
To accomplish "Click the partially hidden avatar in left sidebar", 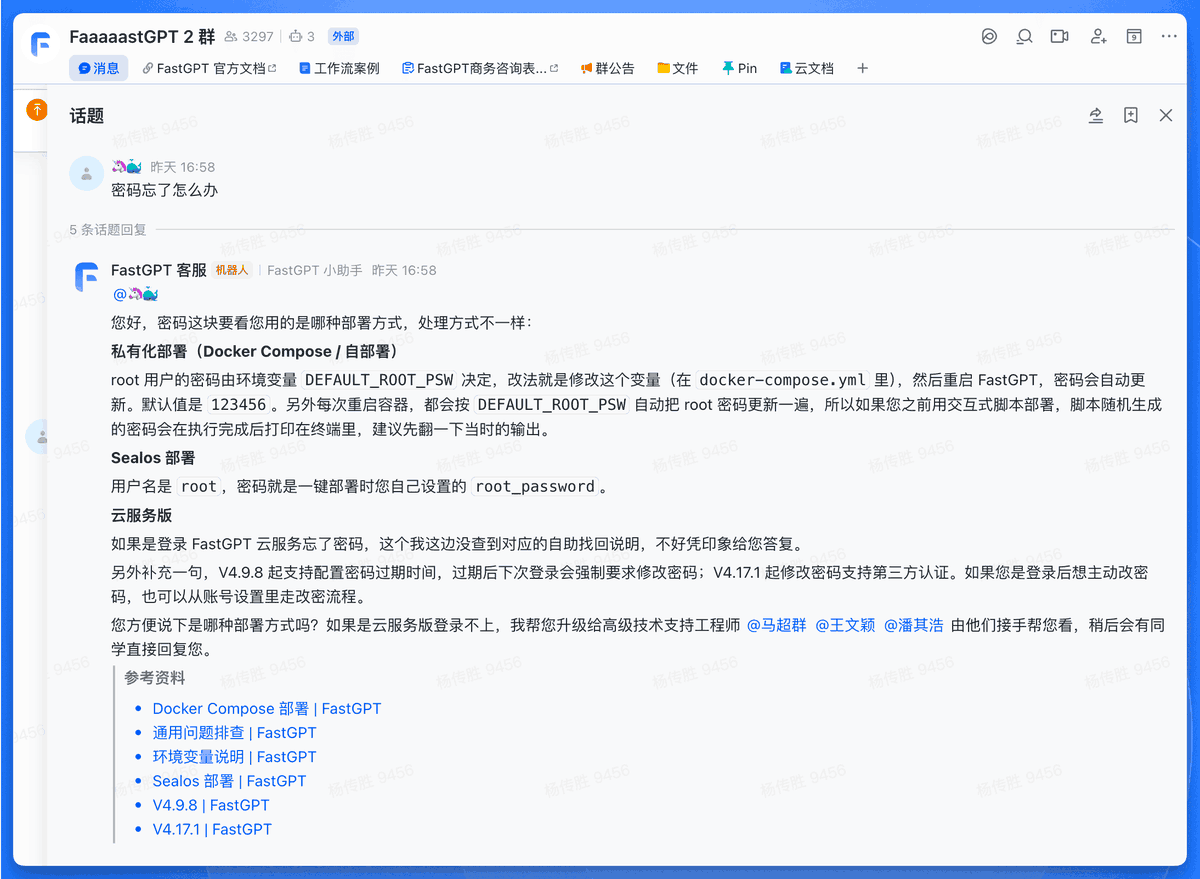I will click(37, 437).
